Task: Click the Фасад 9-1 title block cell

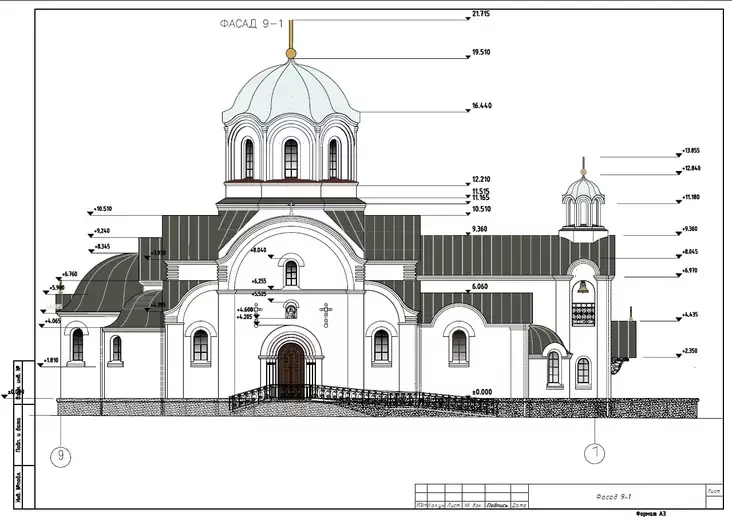Action: pyautogui.click(x=610, y=495)
